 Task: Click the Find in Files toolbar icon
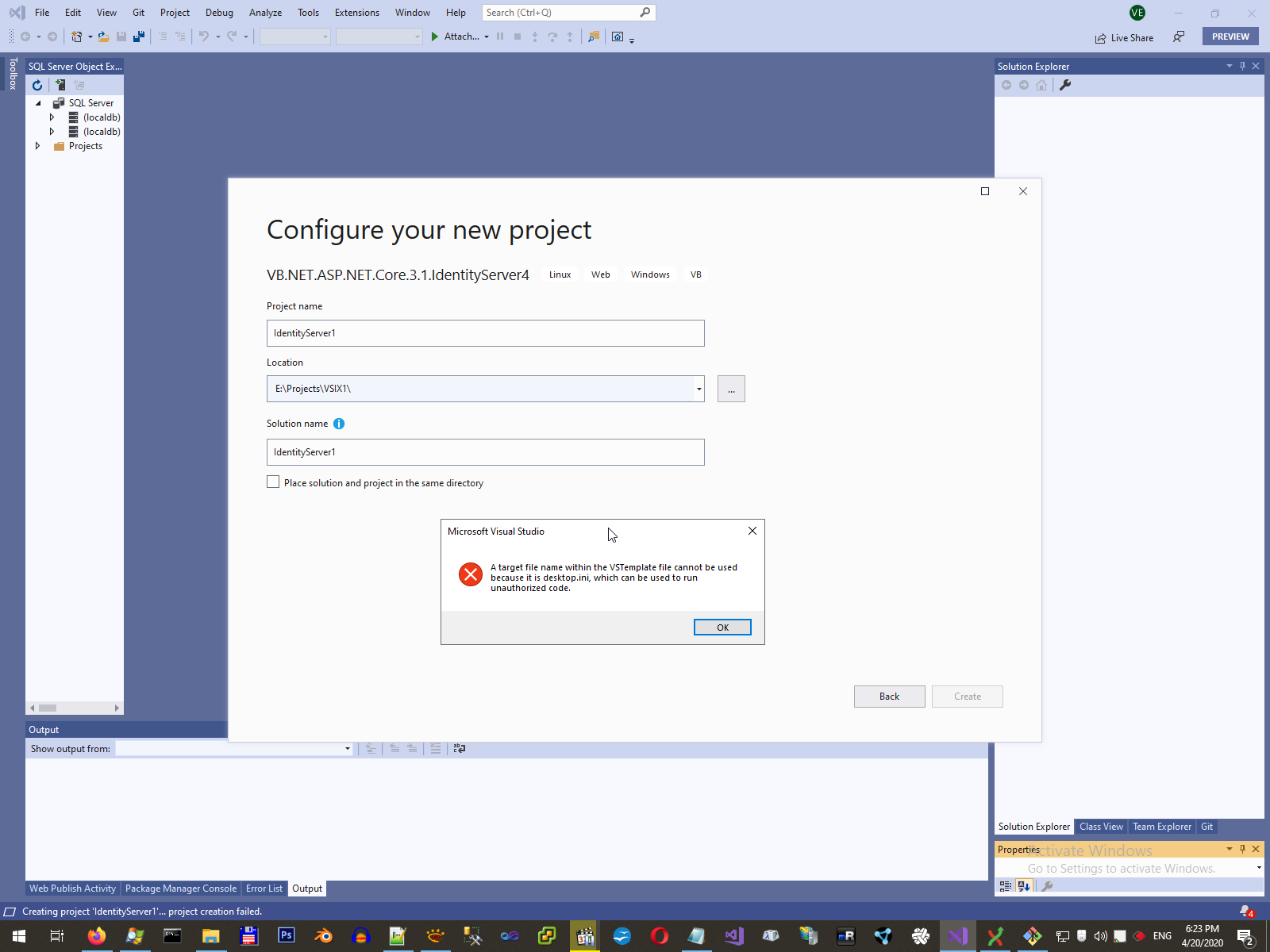pos(593,36)
